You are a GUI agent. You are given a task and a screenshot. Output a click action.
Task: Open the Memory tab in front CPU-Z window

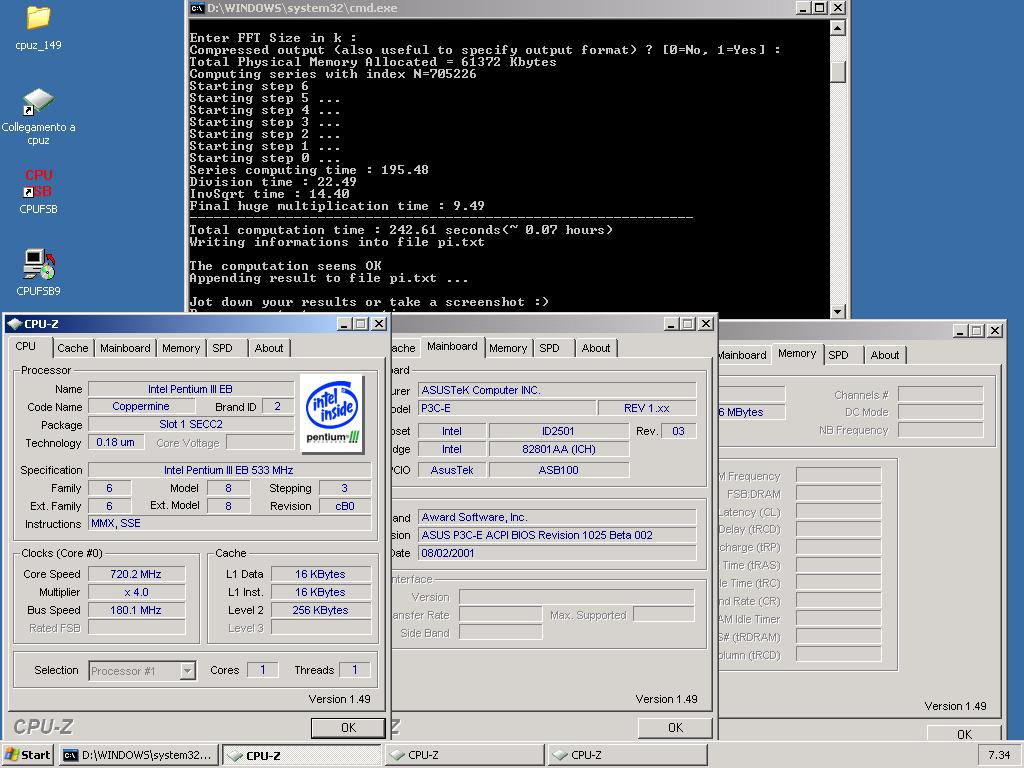click(181, 348)
